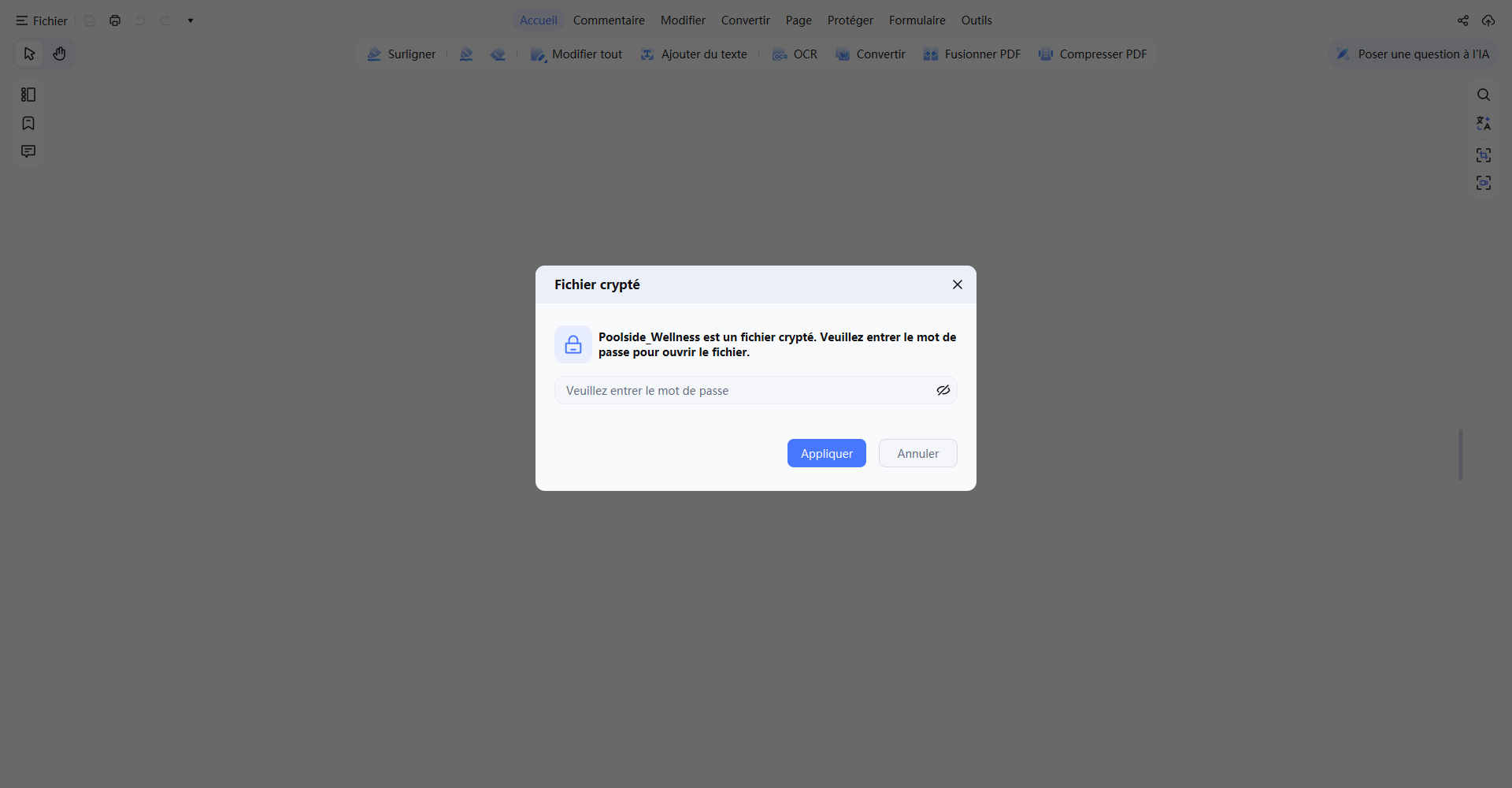This screenshot has height=788, width=1512.
Task: Click the cloud upload icon
Action: click(1488, 20)
